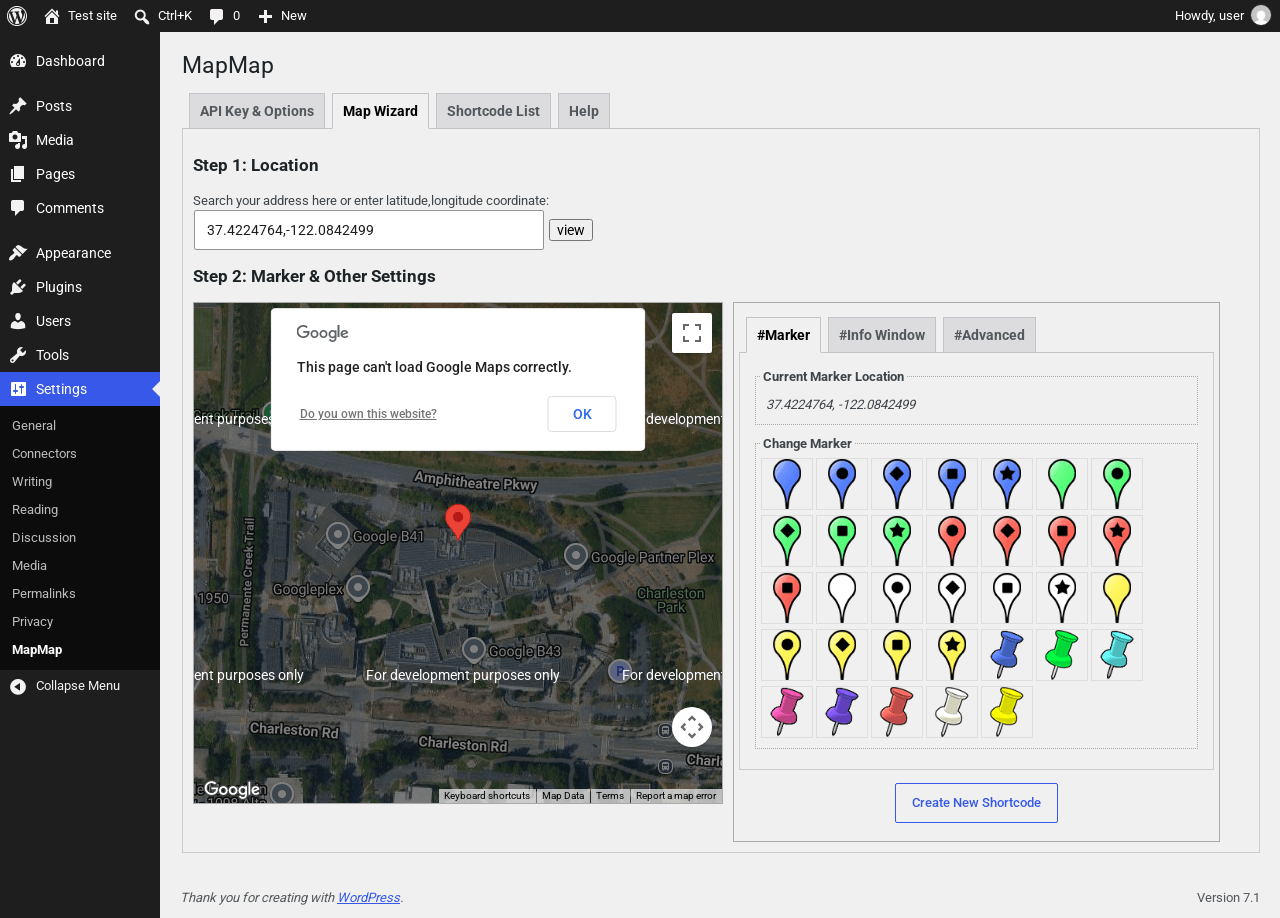Choose the green marker with a diamond

coord(787,541)
